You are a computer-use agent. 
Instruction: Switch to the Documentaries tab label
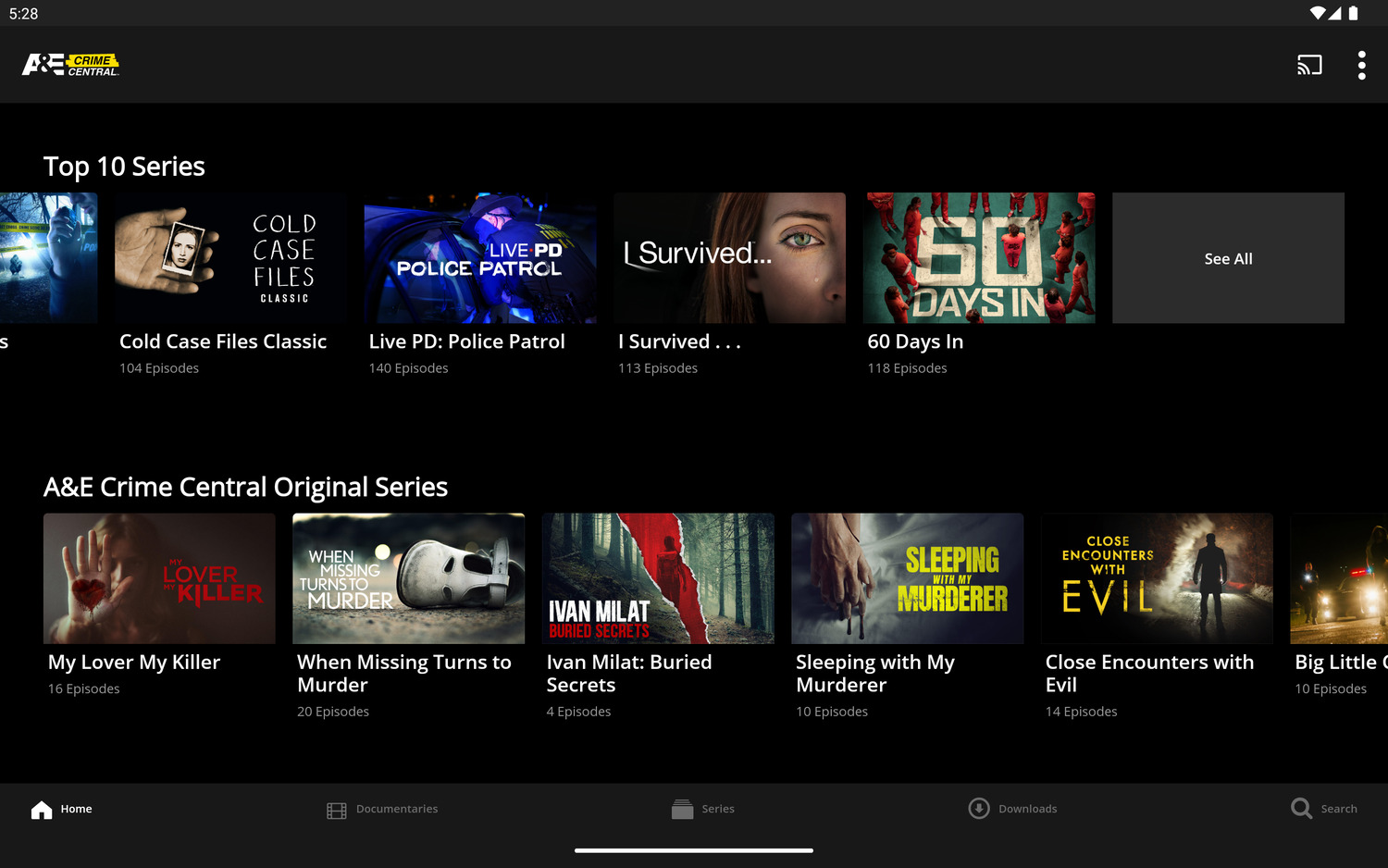397,809
